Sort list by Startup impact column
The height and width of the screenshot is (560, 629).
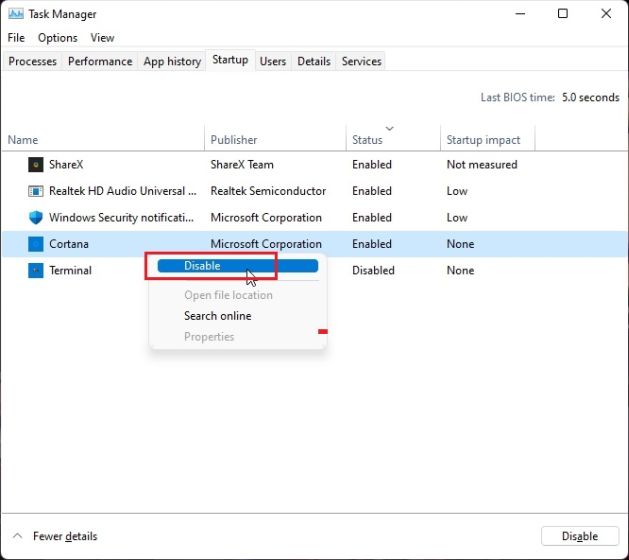(483, 140)
